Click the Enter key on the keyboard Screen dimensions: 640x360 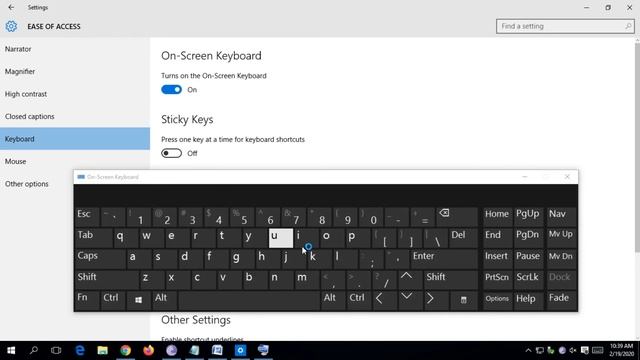(443, 258)
